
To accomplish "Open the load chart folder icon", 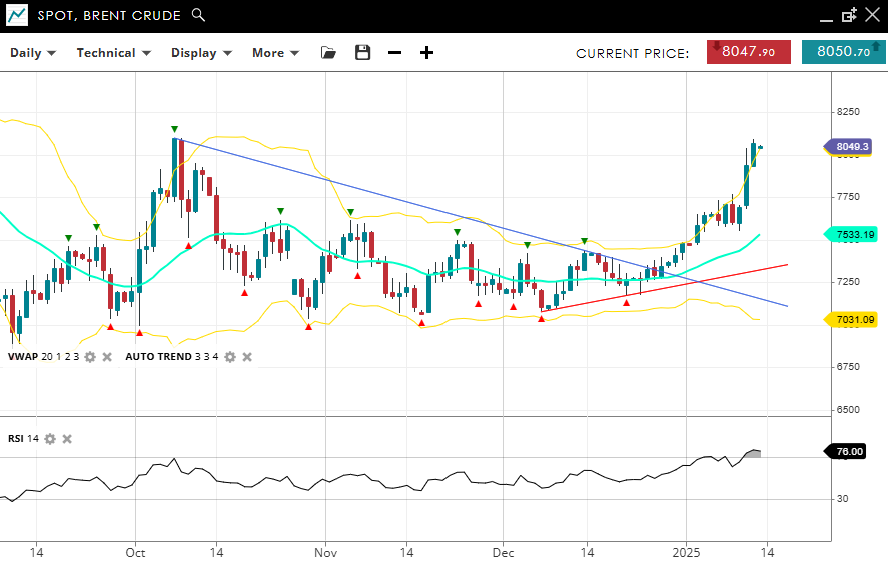I will click(x=328, y=53).
